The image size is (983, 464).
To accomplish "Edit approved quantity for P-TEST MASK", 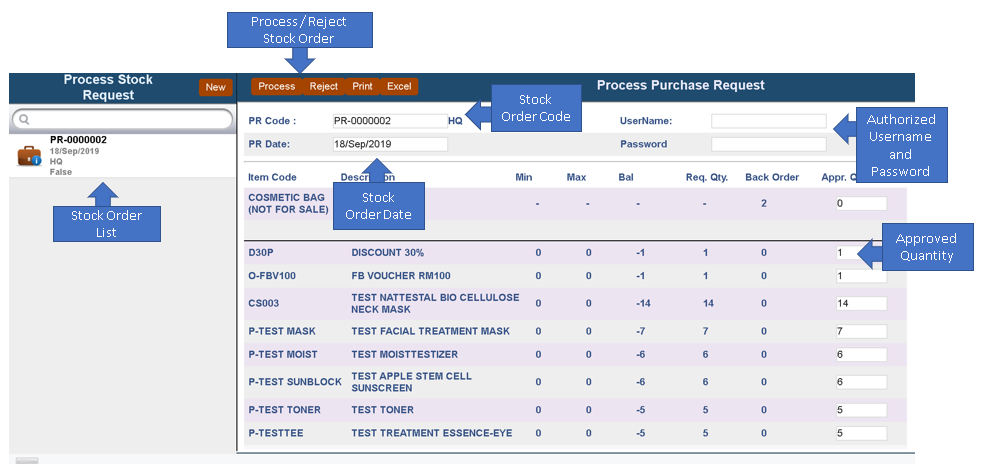I will point(861,331).
